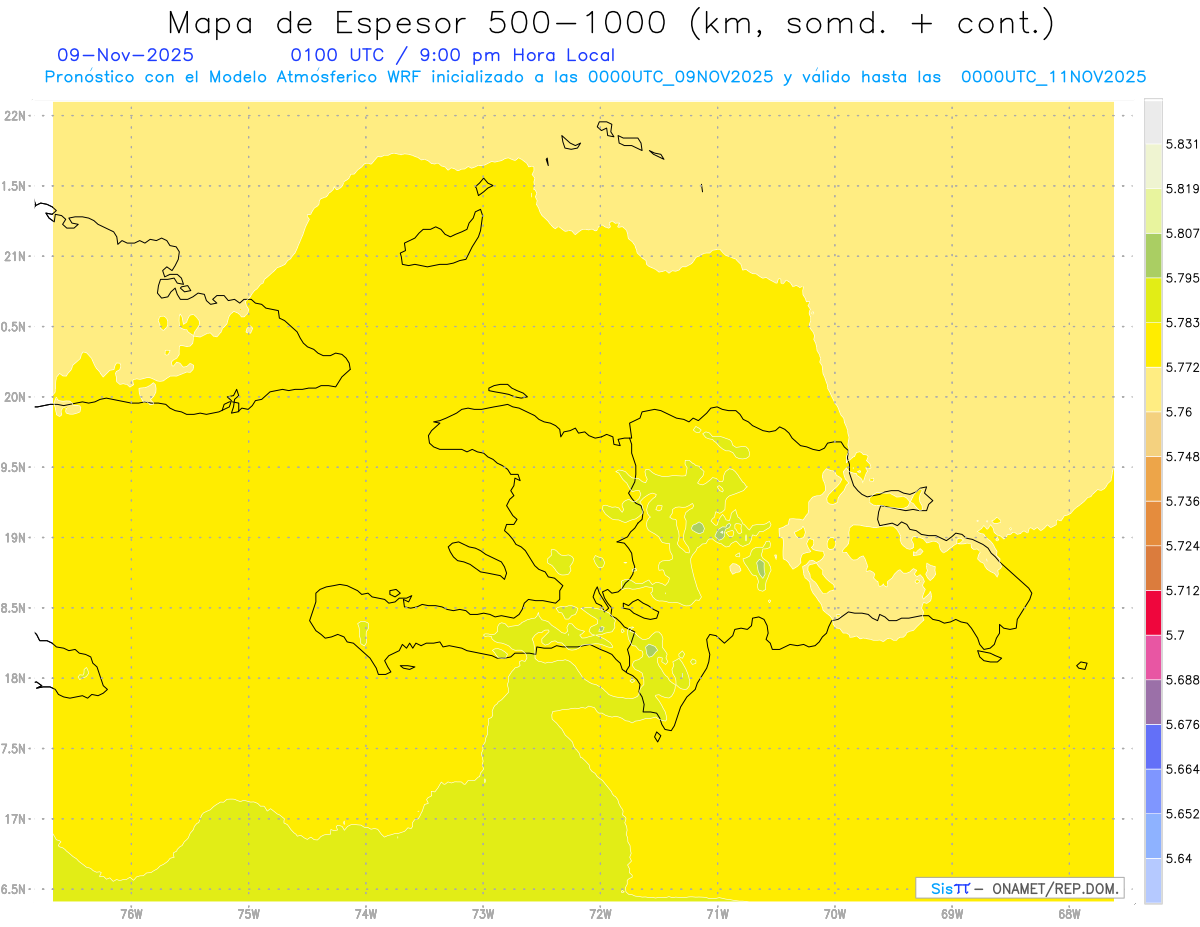The image size is (1200, 927).
Task: Click the 20N latitude label
Action: coord(14,397)
